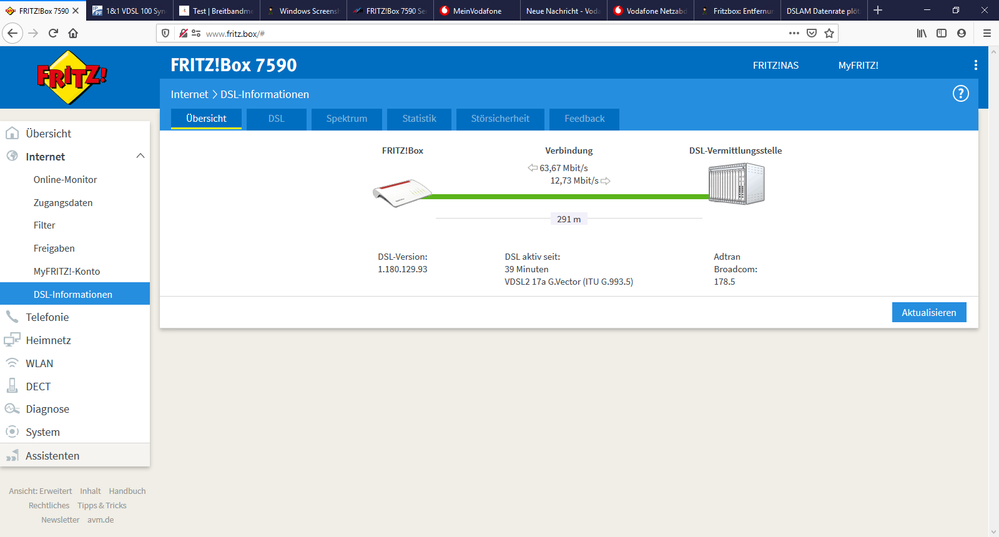Switch to the Vodafone Netzab browser tab

point(650,11)
